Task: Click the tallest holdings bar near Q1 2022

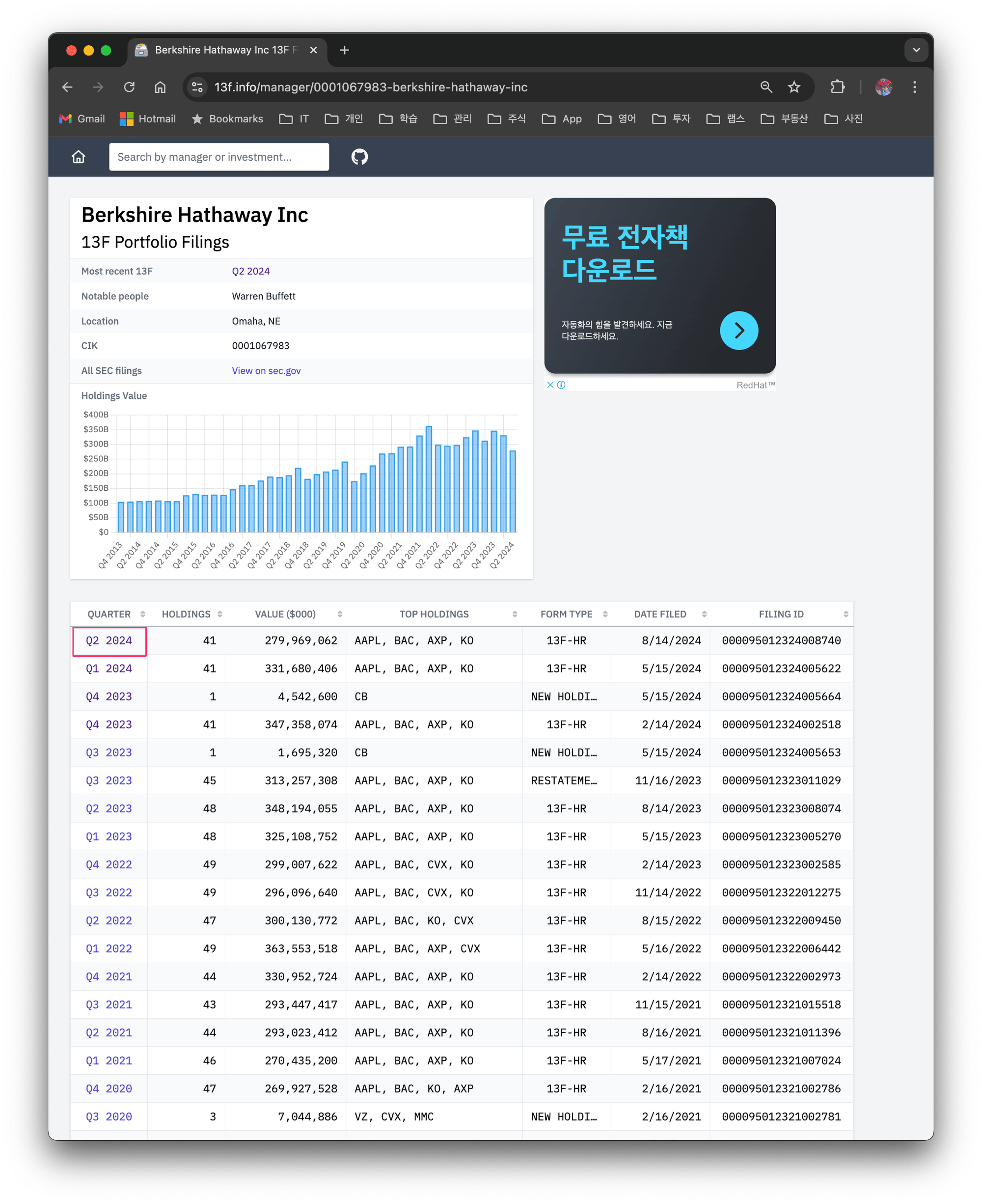Action: (x=429, y=479)
